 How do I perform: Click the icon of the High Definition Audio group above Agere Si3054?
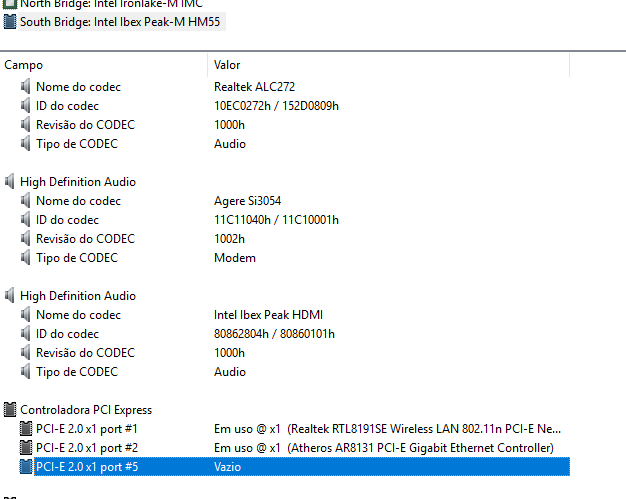(x=10, y=182)
